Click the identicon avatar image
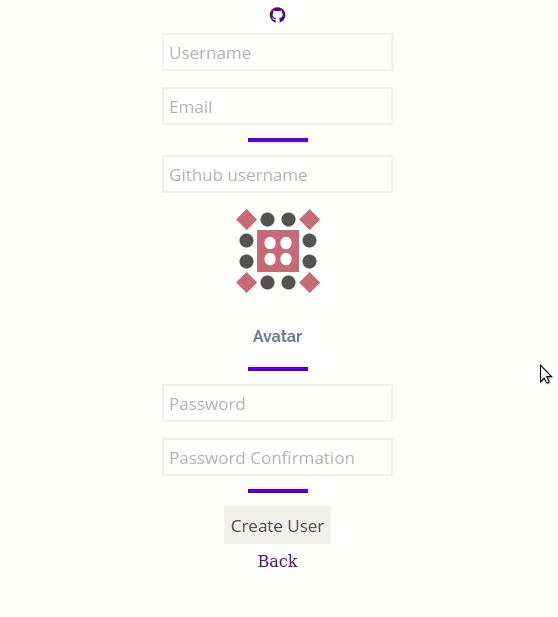The height and width of the screenshot is (617, 558). coord(278,251)
